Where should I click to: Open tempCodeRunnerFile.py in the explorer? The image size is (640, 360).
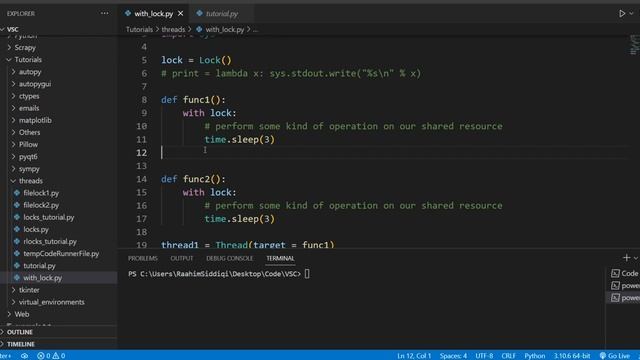61,253
